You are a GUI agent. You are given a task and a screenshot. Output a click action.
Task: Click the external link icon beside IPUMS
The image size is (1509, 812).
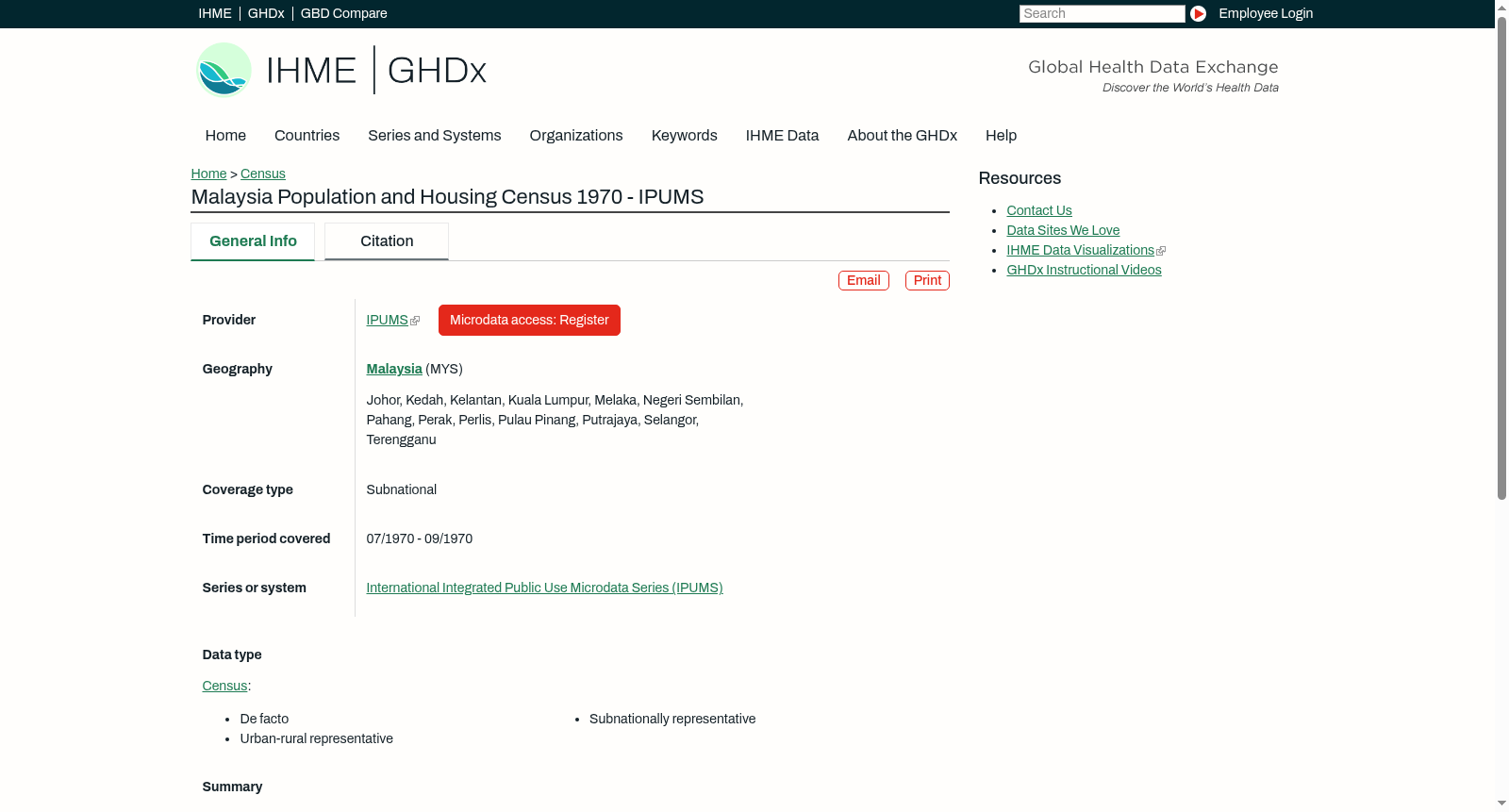[x=415, y=321]
